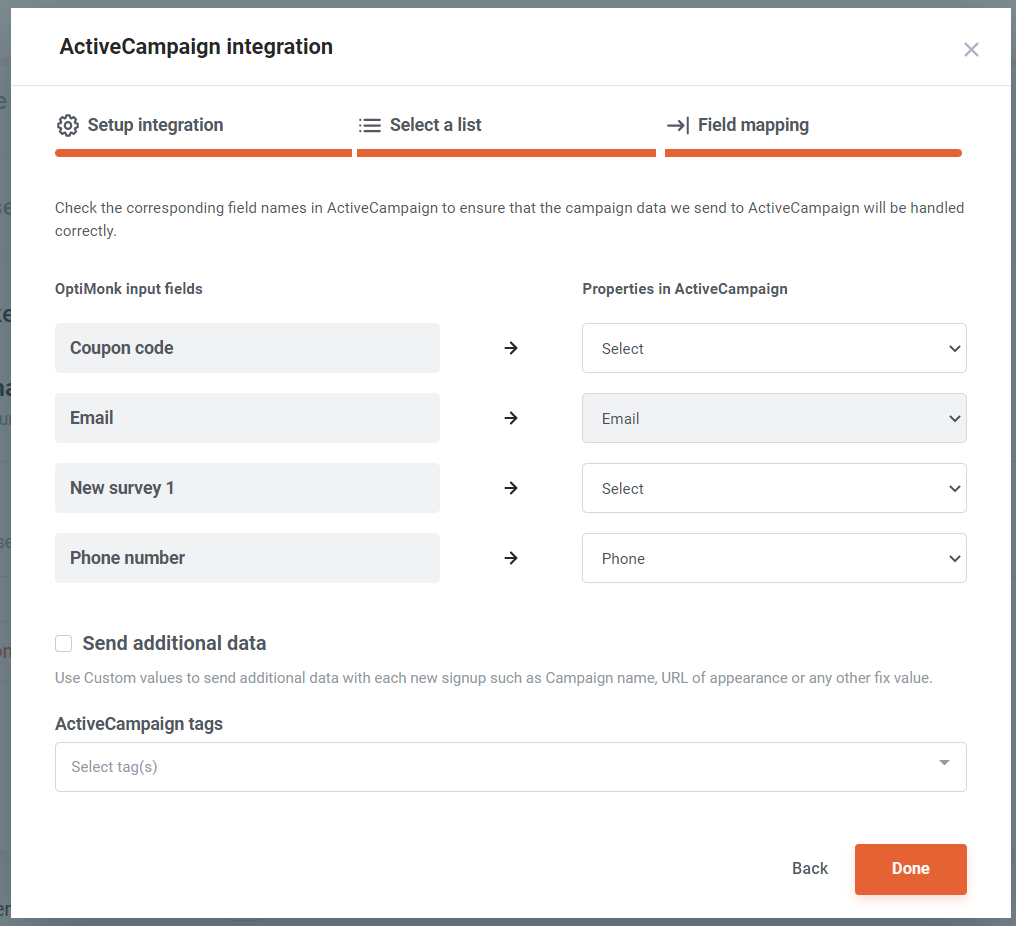Click the Done button

(x=910, y=869)
